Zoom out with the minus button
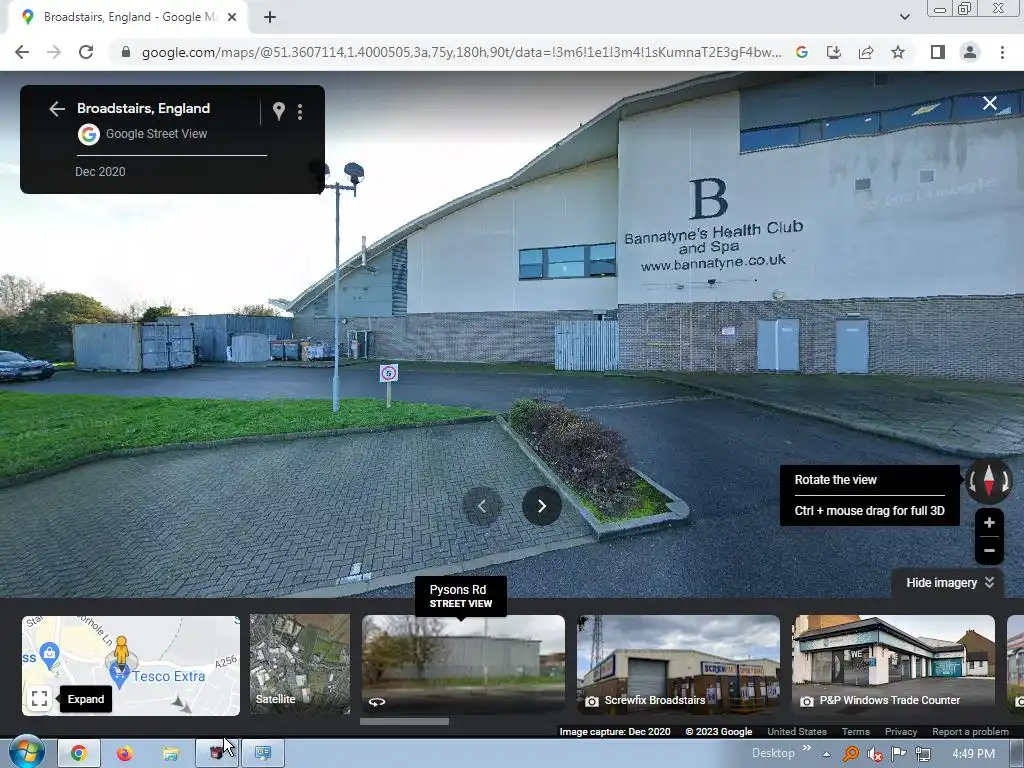The width and height of the screenshot is (1024, 768). click(989, 551)
